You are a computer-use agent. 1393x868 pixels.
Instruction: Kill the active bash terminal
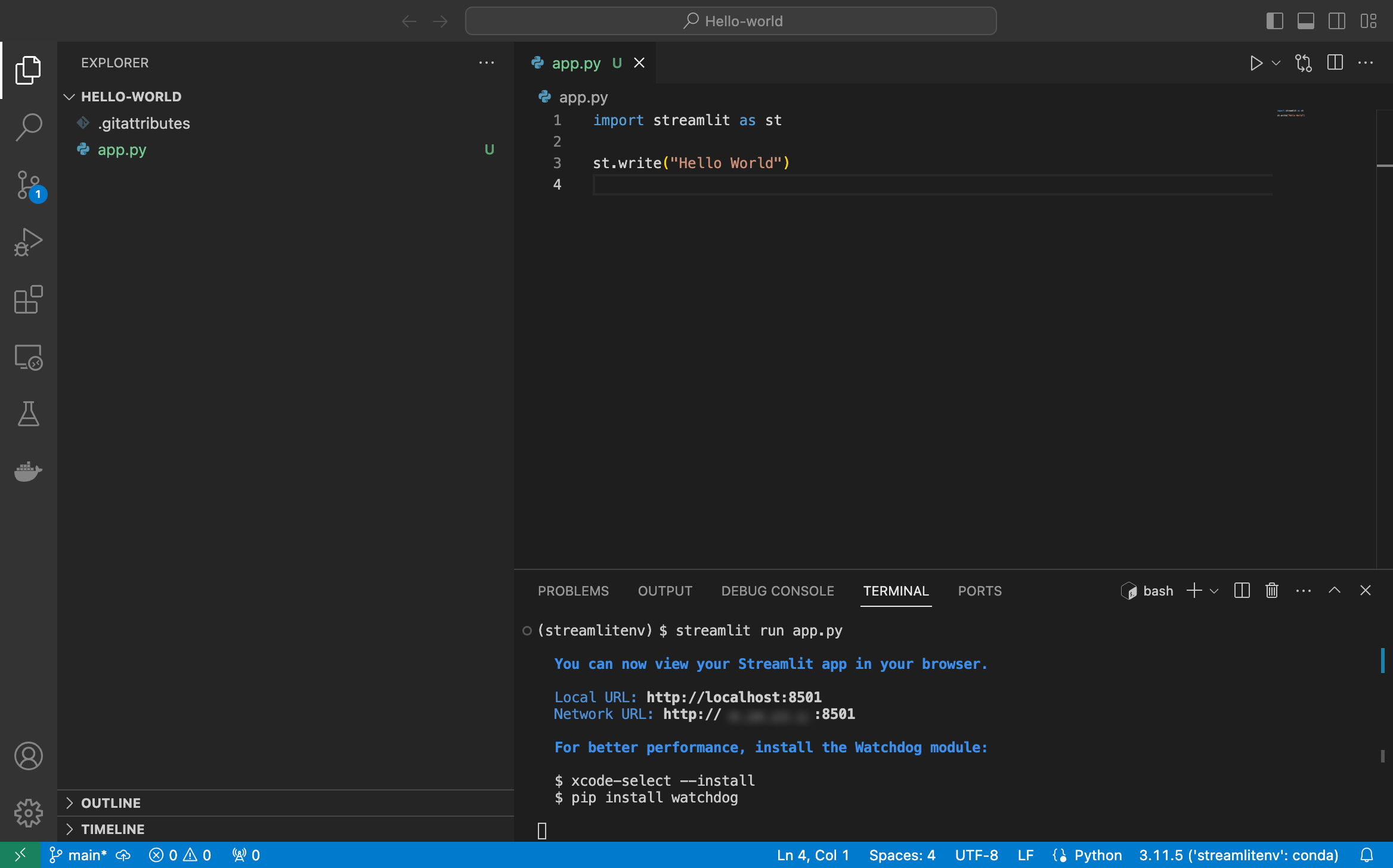point(1271,590)
